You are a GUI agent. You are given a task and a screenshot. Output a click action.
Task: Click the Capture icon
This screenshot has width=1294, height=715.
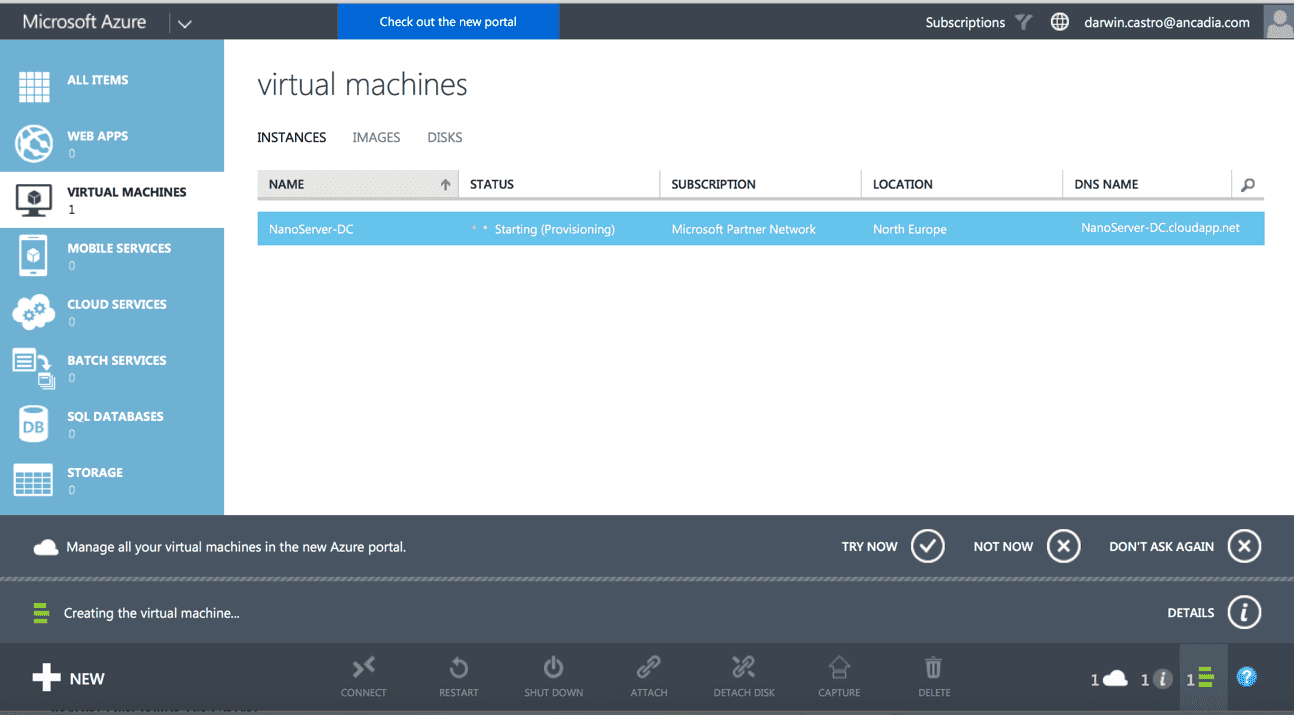click(x=839, y=667)
